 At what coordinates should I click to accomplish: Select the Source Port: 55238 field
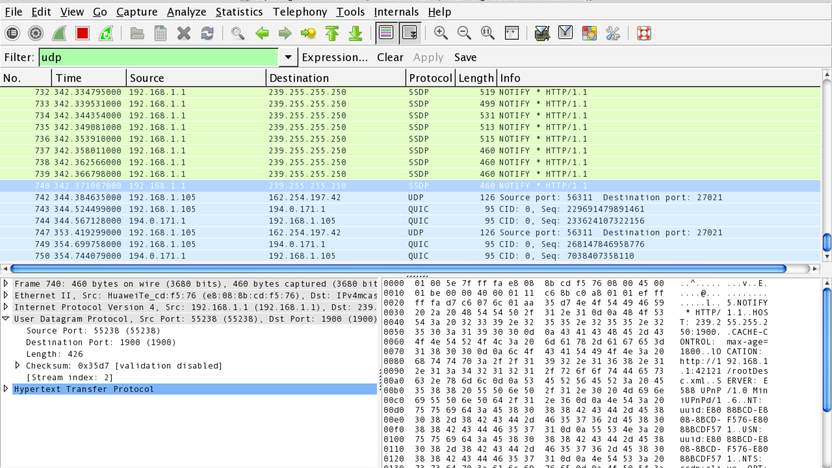point(93,331)
